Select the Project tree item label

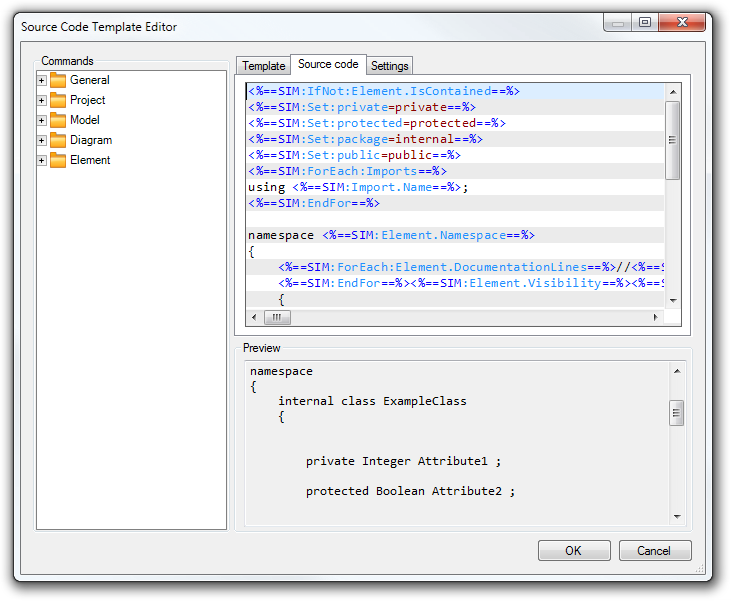point(88,100)
